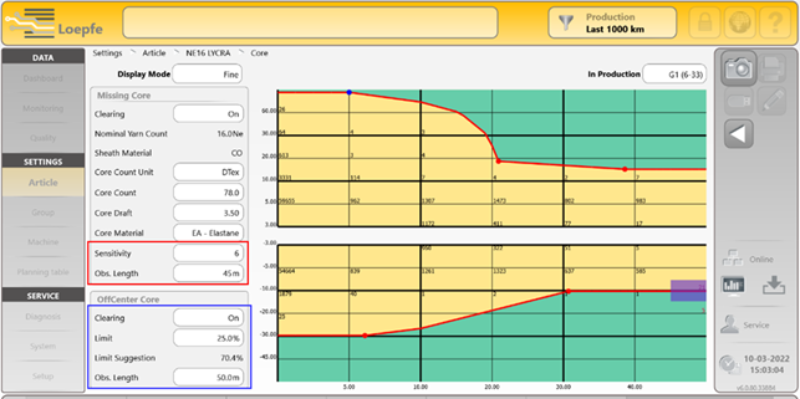Click the OffCenter Limit 25.0% field
The height and width of the screenshot is (399, 800).
click(208, 337)
